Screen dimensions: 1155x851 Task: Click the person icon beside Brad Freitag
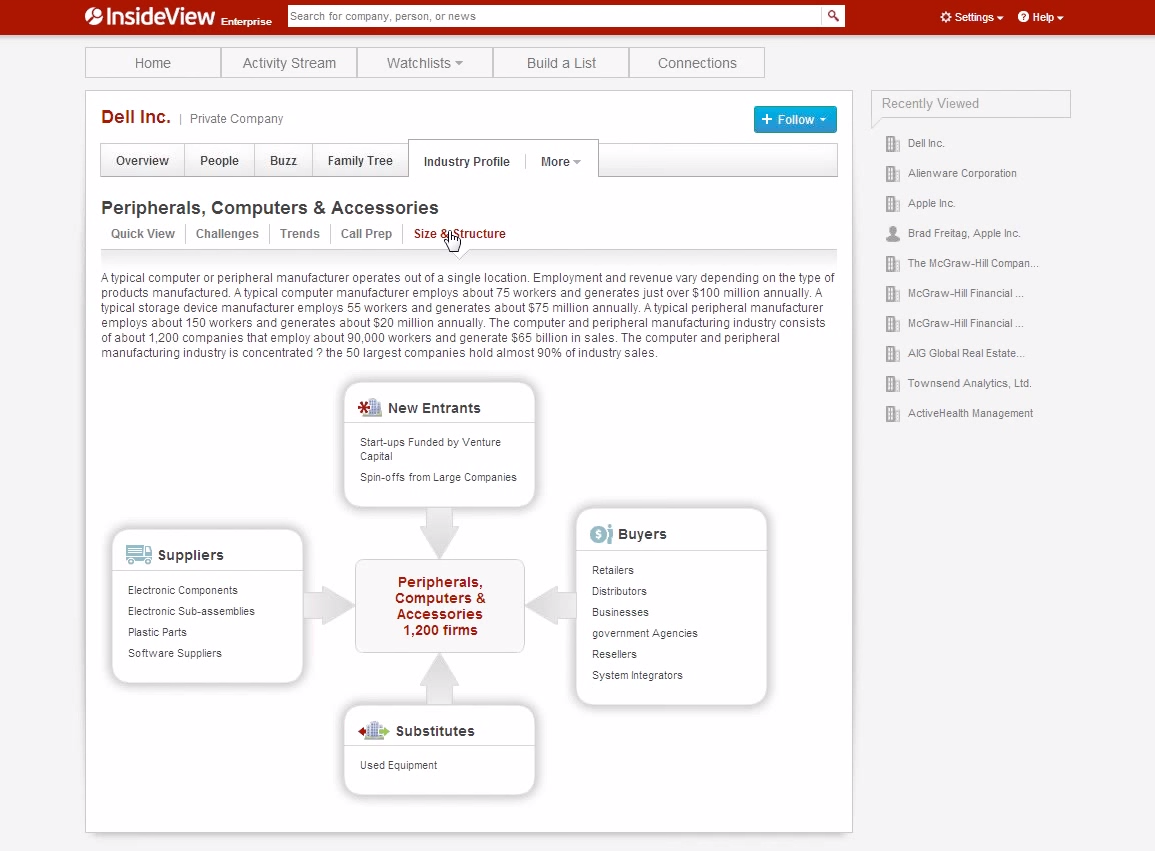[892, 233]
